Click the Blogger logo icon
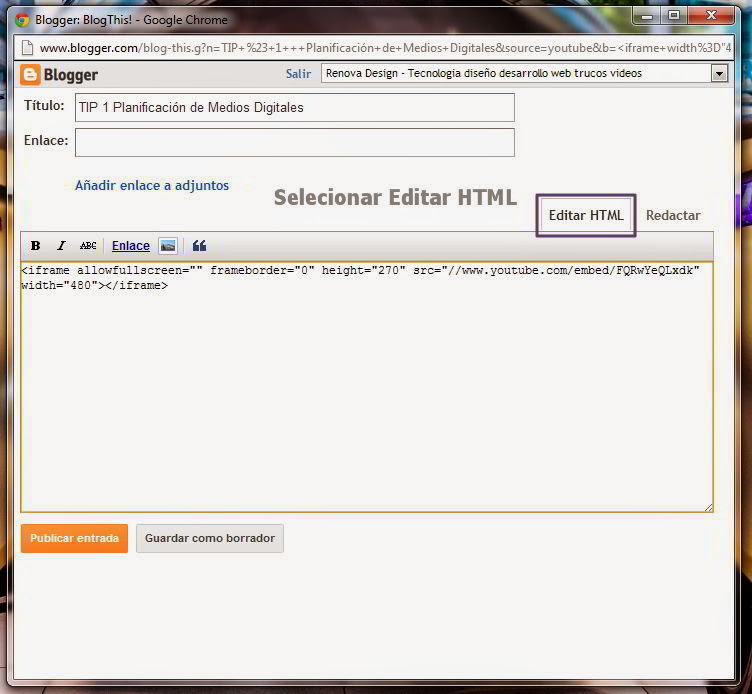 (30, 75)
